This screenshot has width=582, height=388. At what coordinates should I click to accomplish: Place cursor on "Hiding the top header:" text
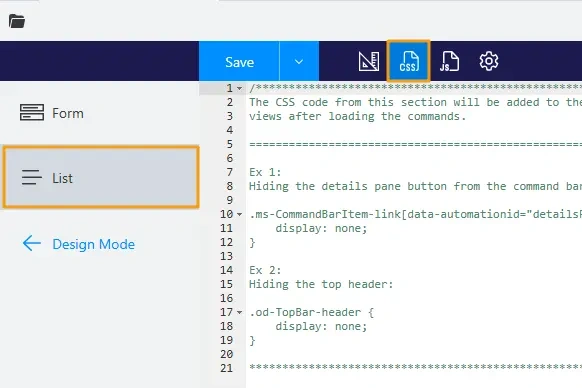click(321, 284)
